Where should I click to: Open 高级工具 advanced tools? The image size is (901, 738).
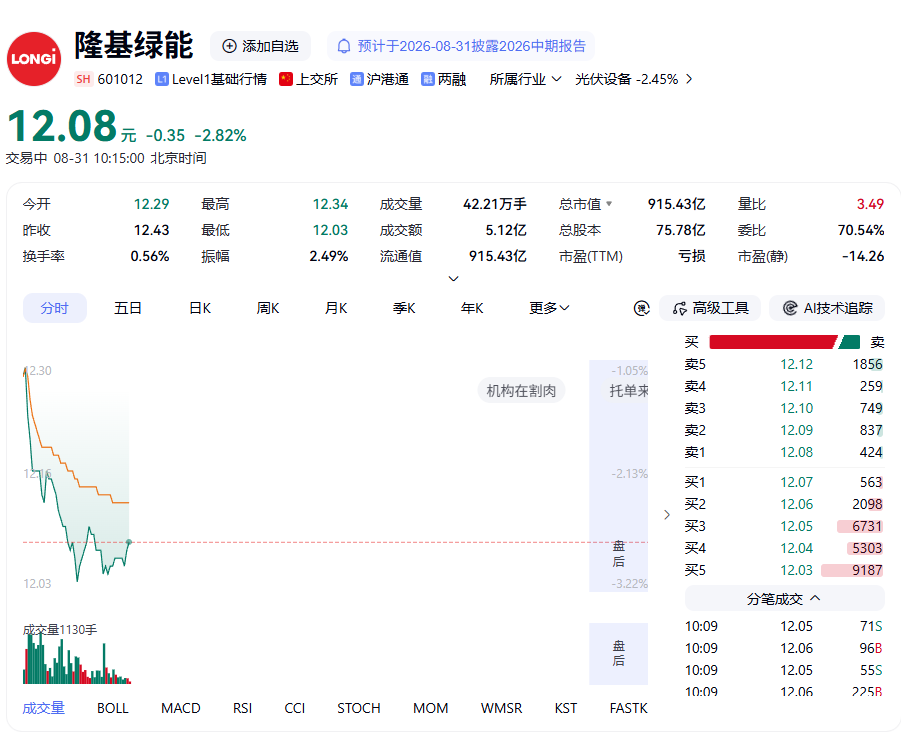point(710,309)
